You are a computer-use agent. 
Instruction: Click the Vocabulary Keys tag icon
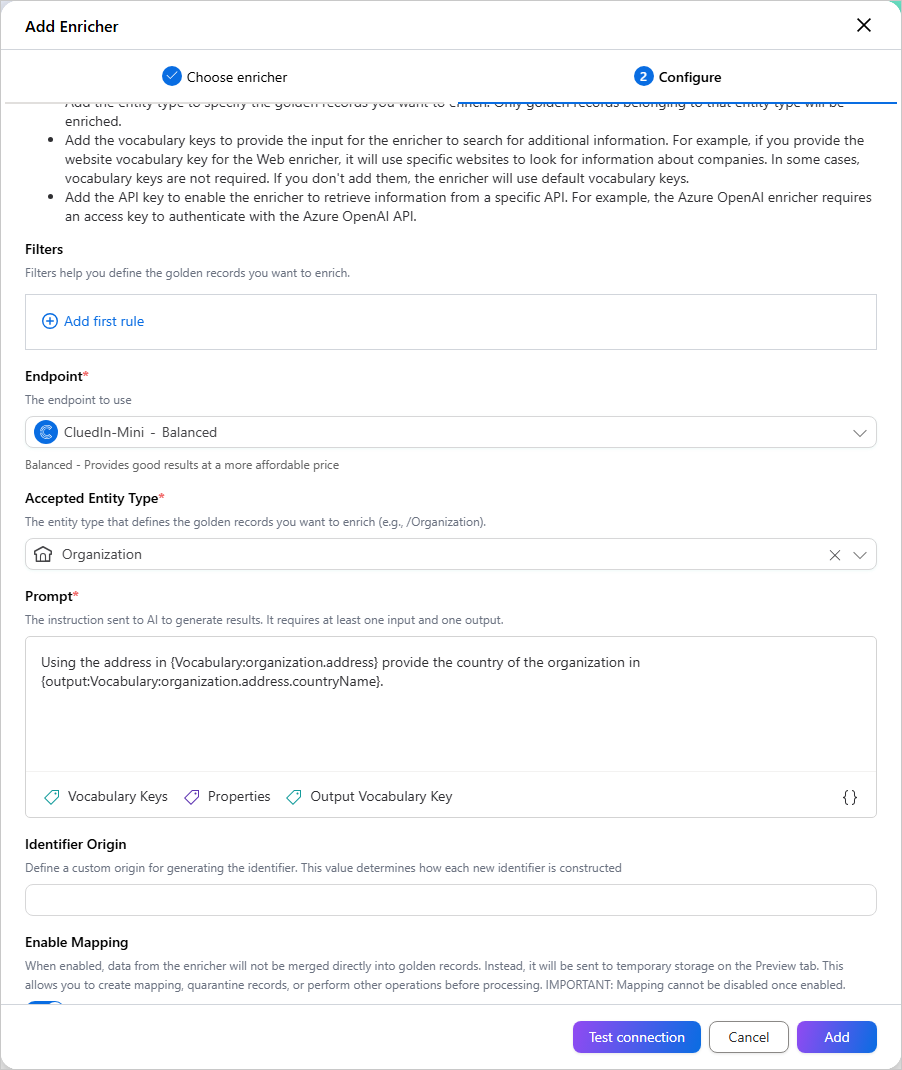[52, 797]
